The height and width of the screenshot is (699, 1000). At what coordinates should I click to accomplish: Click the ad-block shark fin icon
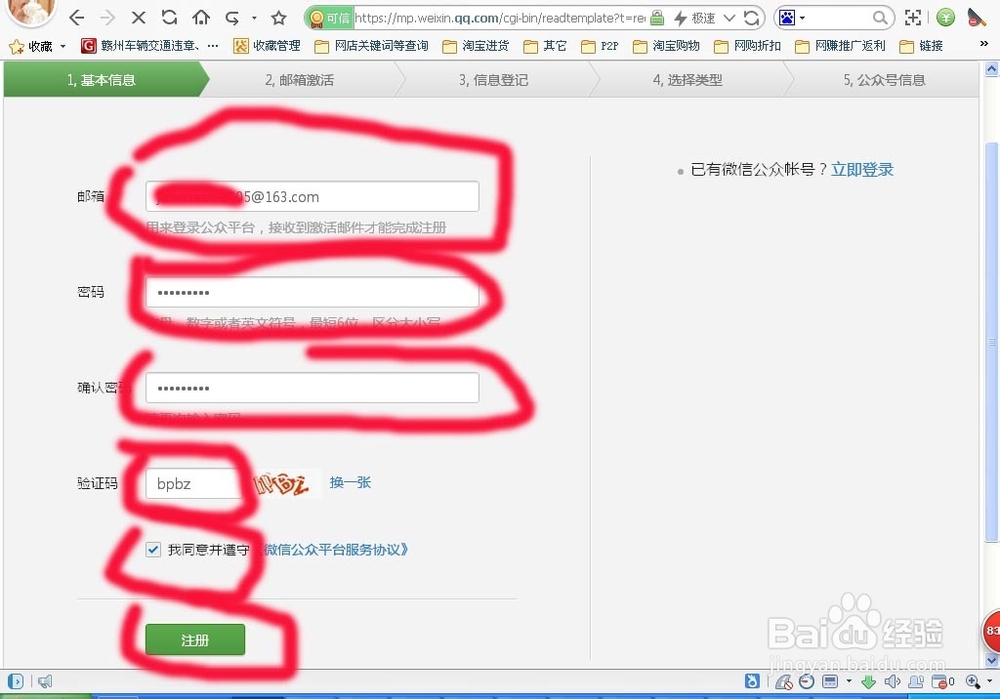click(x=784, y=682)
